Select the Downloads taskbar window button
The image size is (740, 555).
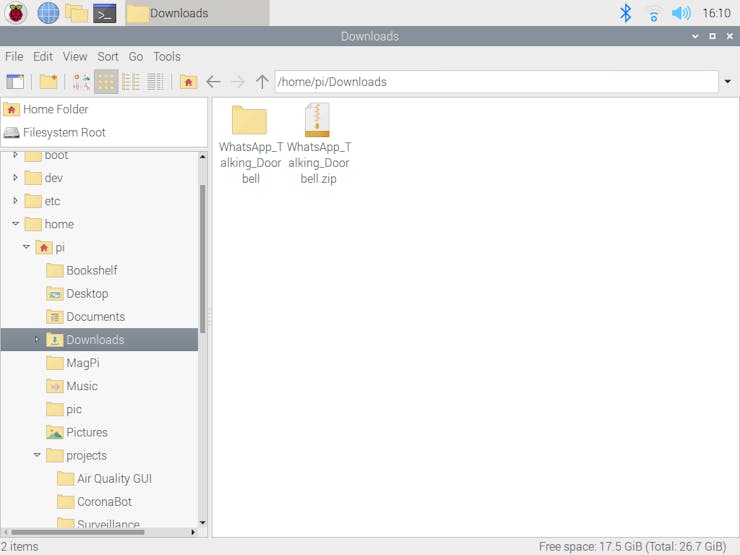click(x=197, y=13)
